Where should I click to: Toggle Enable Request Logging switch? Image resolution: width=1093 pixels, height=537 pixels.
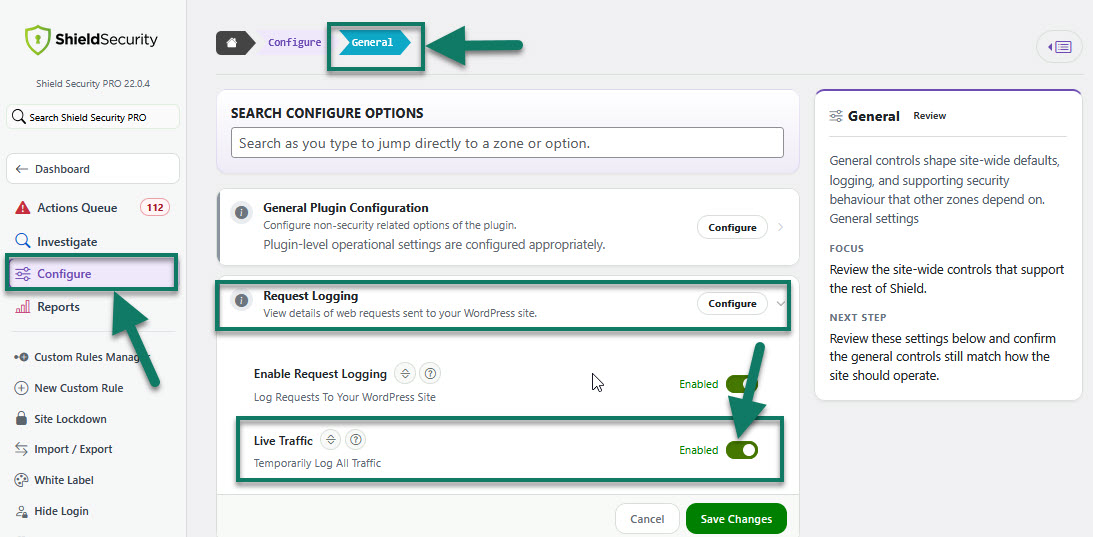742,384
